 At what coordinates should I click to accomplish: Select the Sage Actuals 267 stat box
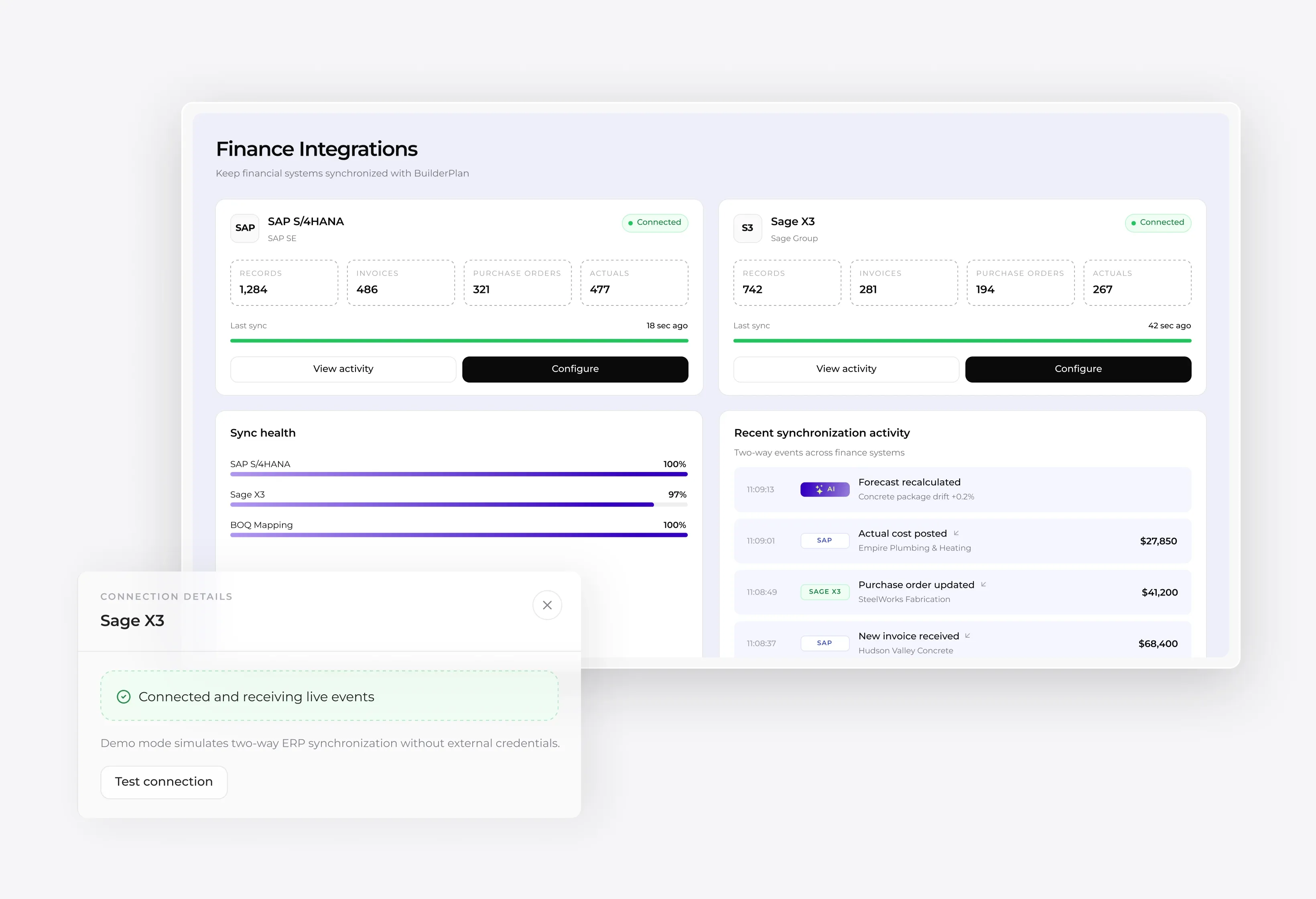click(x=1137, y=283)
